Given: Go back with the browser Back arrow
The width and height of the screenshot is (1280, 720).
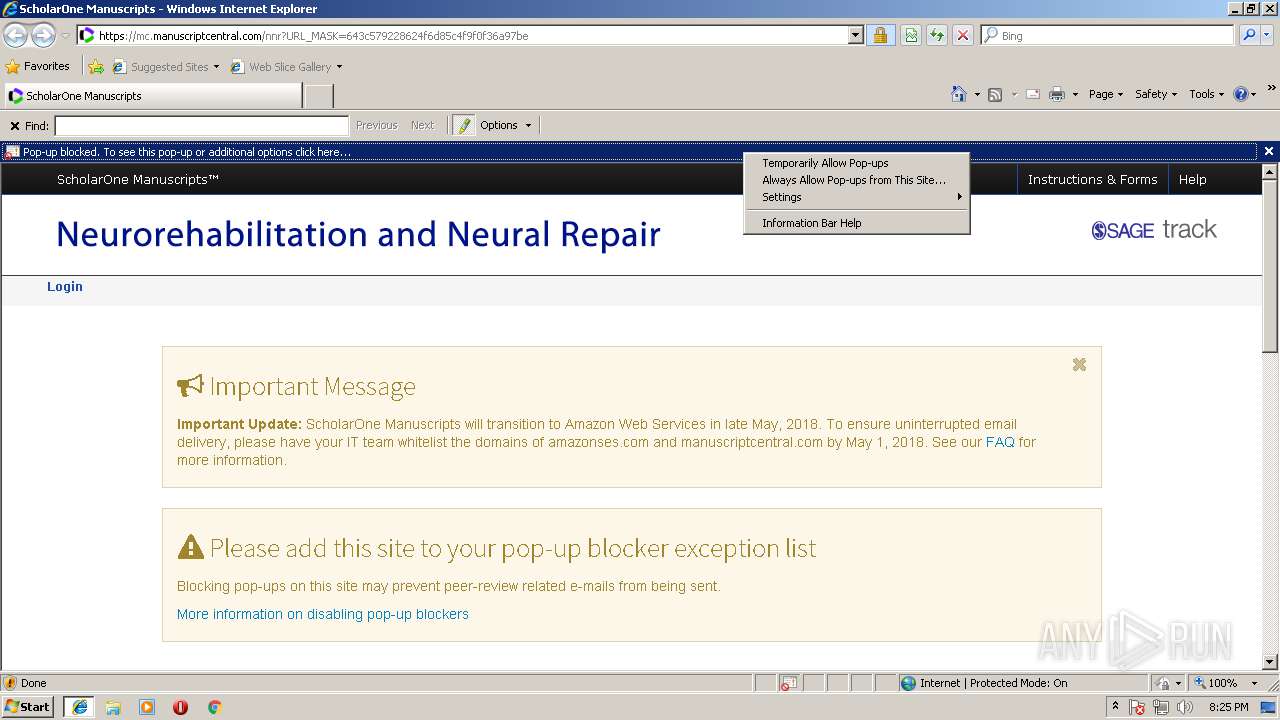Looking at the screenshot, I should tap(15, 36).
